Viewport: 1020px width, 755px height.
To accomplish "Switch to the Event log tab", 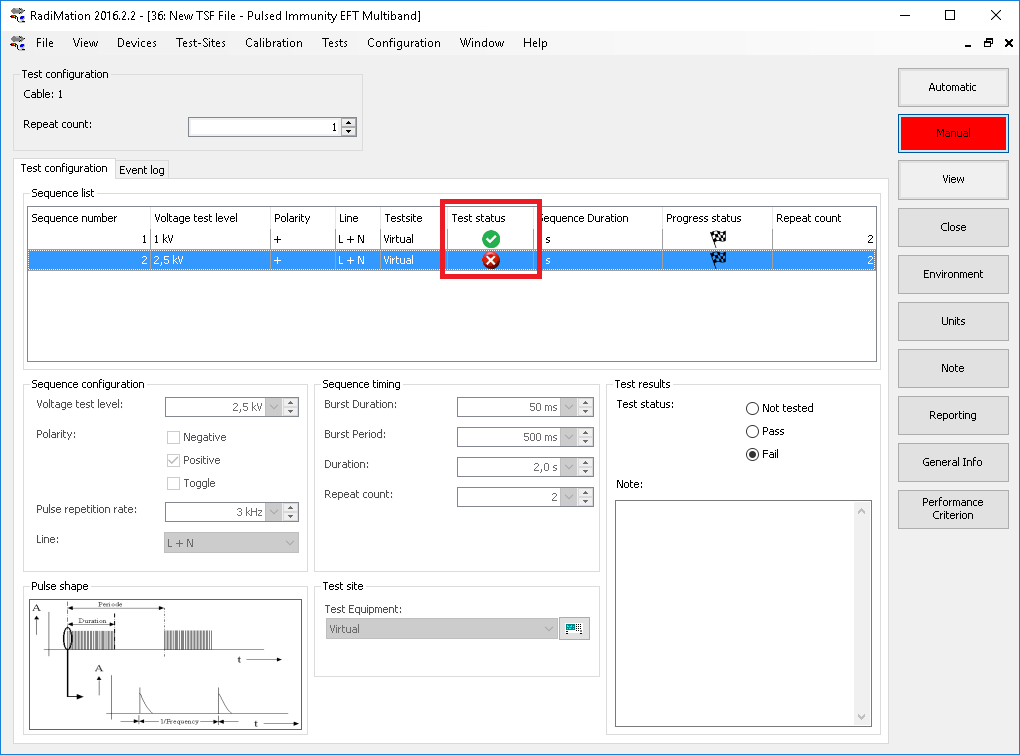I will 142,170.
